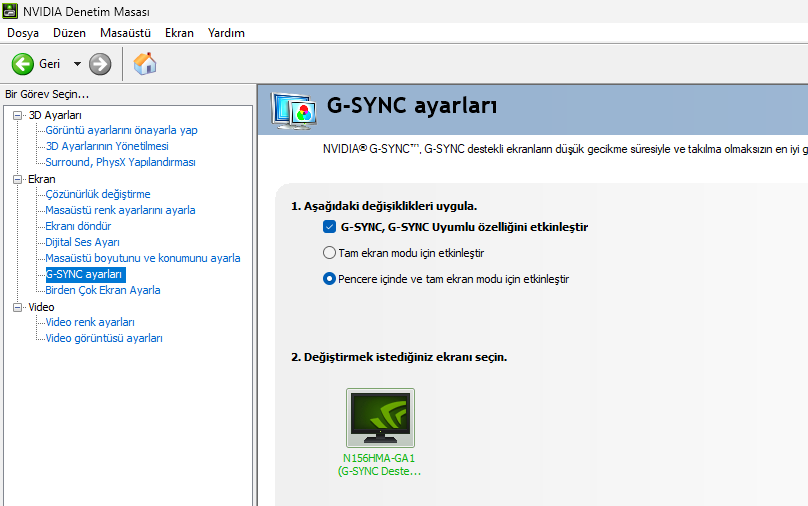Click the green Back arrow icon
Image resolution: width=808 pixels, height=506 pixels.
(x=23, y=64)
